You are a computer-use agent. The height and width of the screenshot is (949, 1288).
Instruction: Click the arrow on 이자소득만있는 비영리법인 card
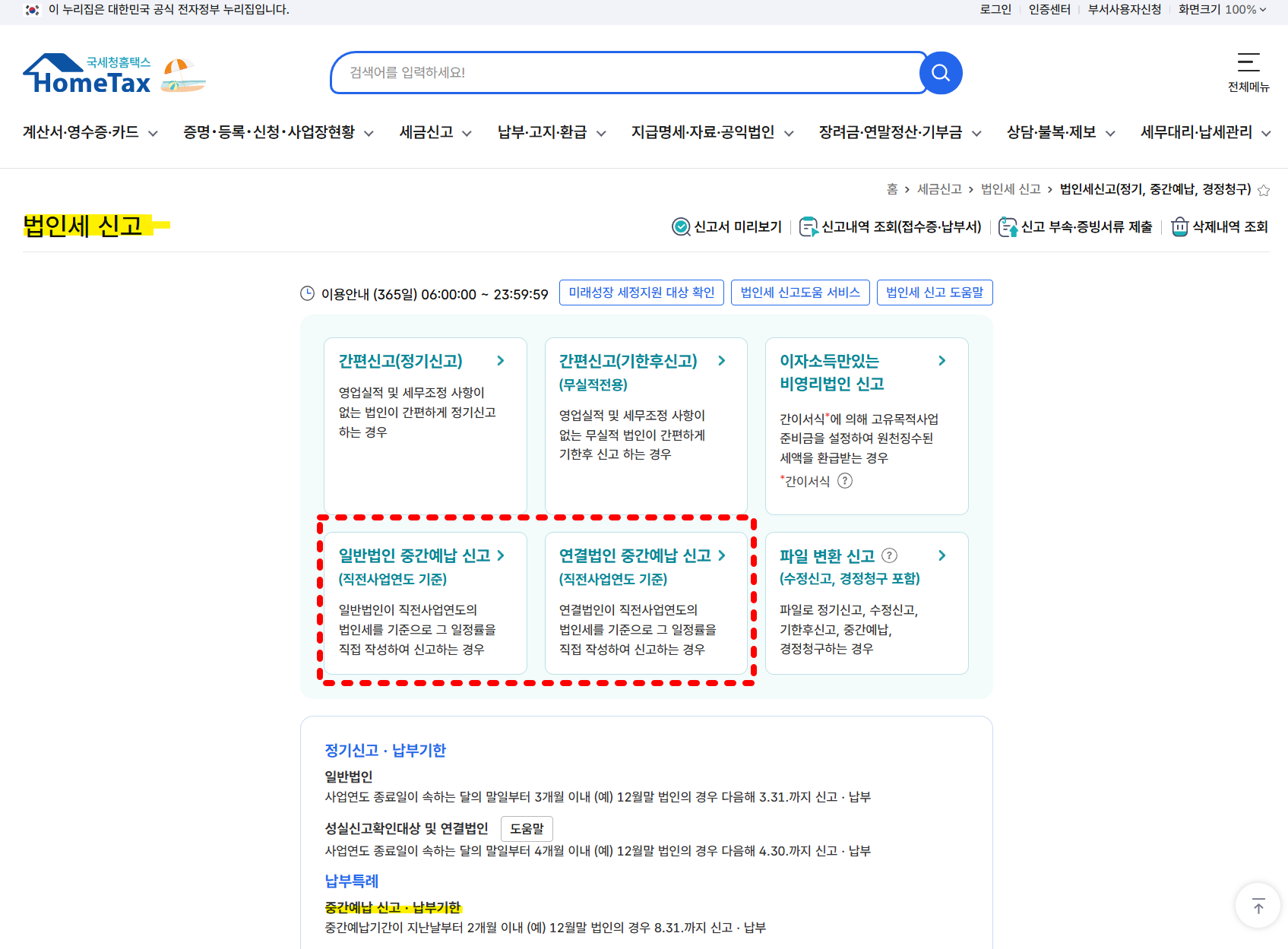[x=941, y=361]
